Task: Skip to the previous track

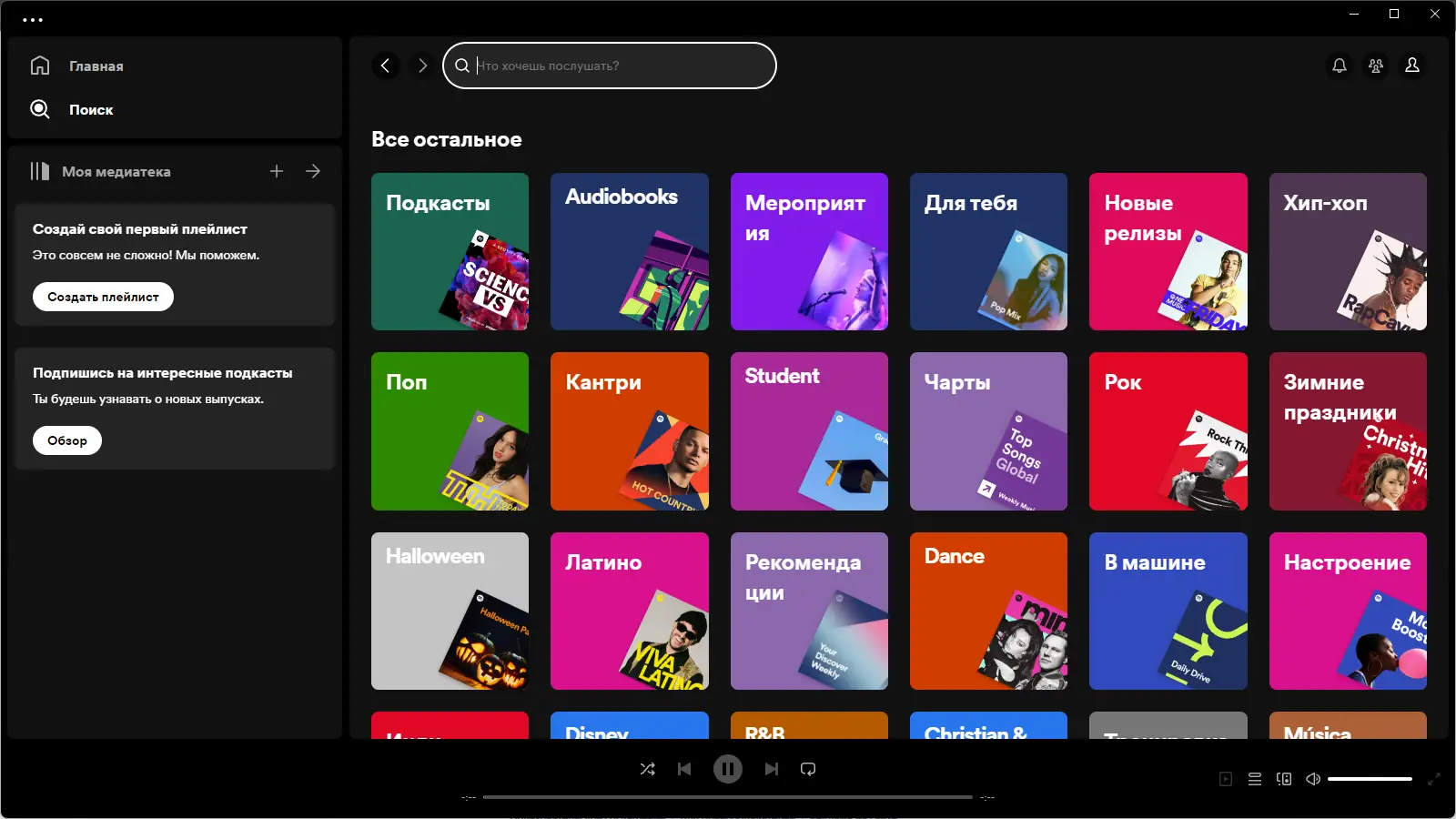Action: point(684,769)
